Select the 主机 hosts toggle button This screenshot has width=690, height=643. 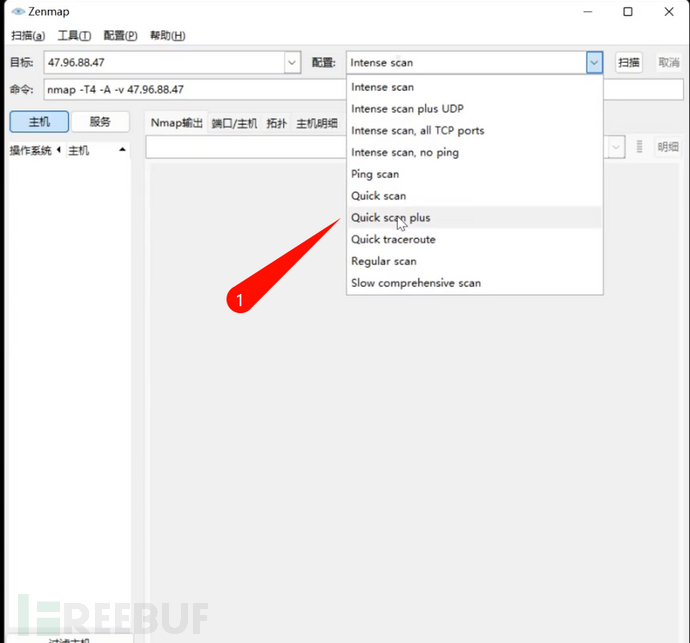39,121
